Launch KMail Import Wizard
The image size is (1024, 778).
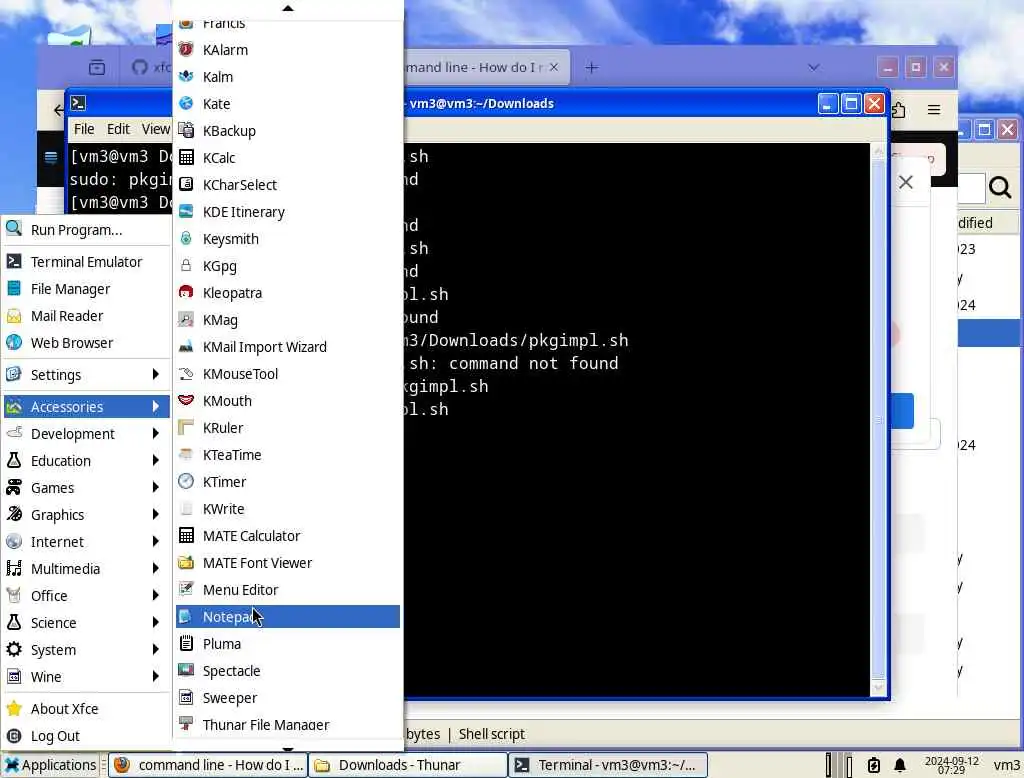287,346
